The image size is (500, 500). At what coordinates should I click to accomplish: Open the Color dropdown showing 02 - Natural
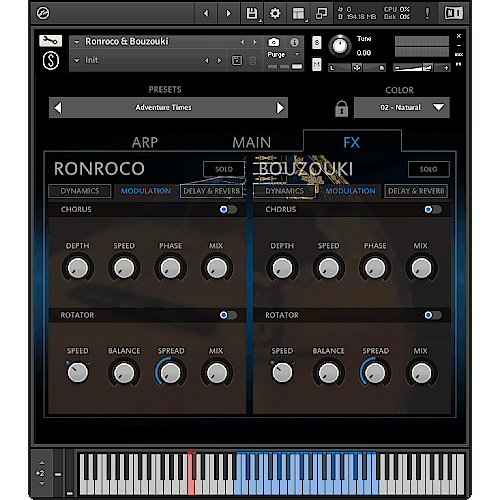click(402, 108)
